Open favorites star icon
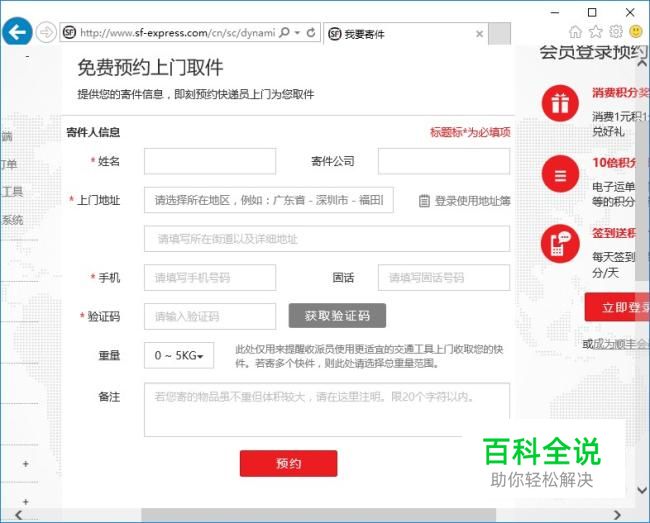Image resolution: width=650 pixels, height=523 pixels. click(x=596, y=31)
